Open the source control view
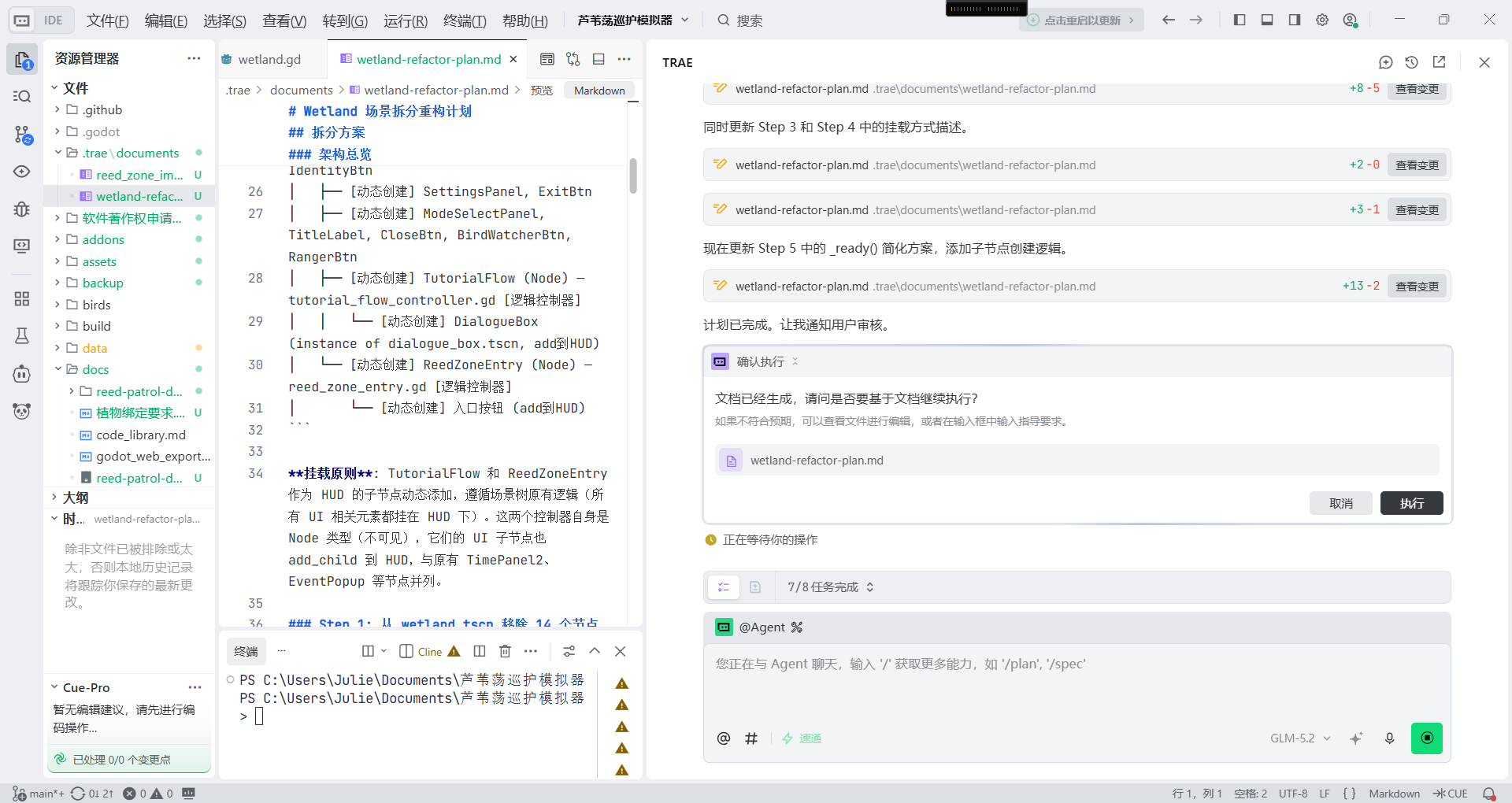 coord(22,135)
